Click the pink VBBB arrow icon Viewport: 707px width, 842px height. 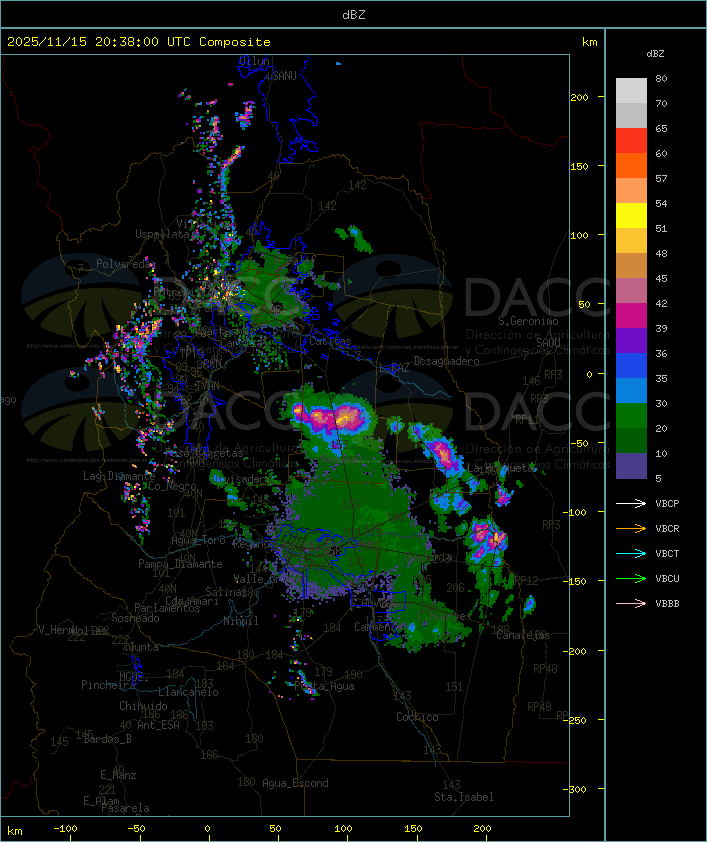click(631, 604)
